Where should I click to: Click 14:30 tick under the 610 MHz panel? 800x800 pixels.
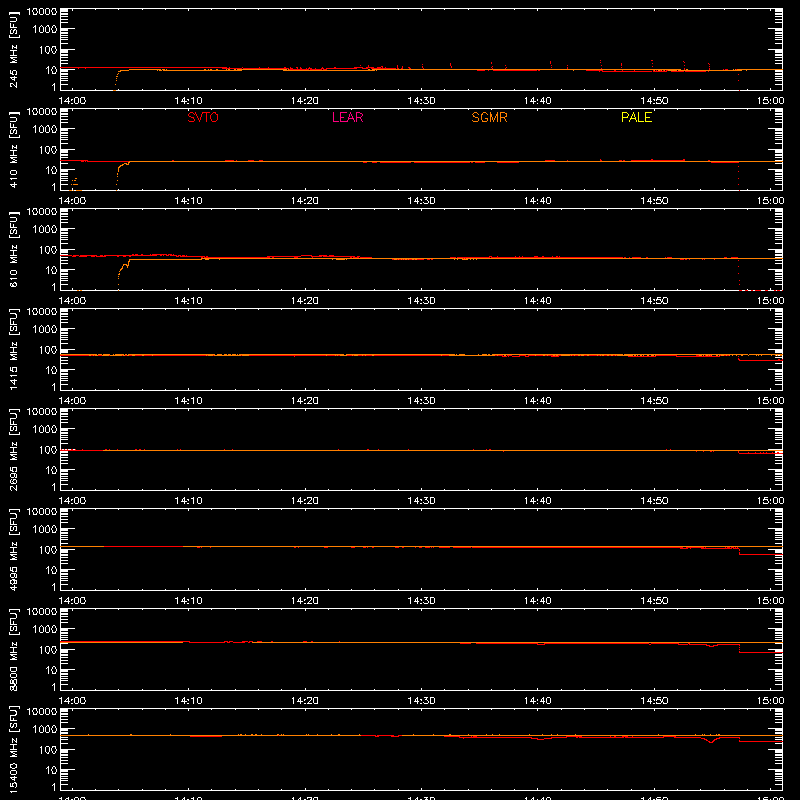[x=421, y=301]
